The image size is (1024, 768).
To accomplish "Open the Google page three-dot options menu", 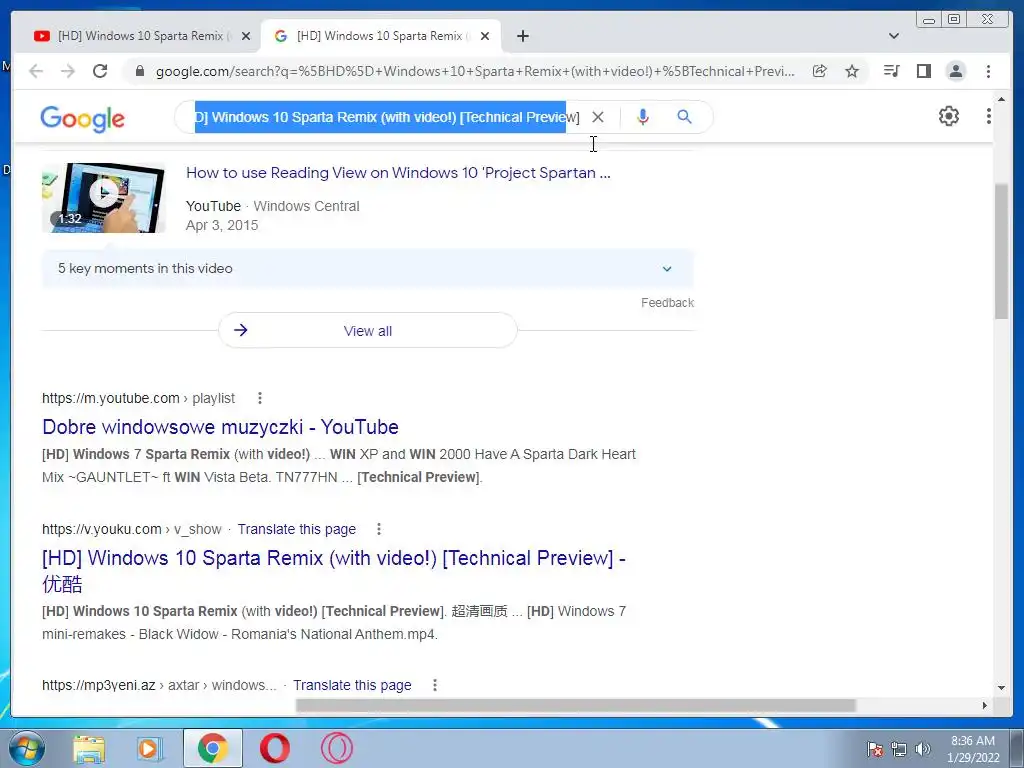I will tap(989, 116).
